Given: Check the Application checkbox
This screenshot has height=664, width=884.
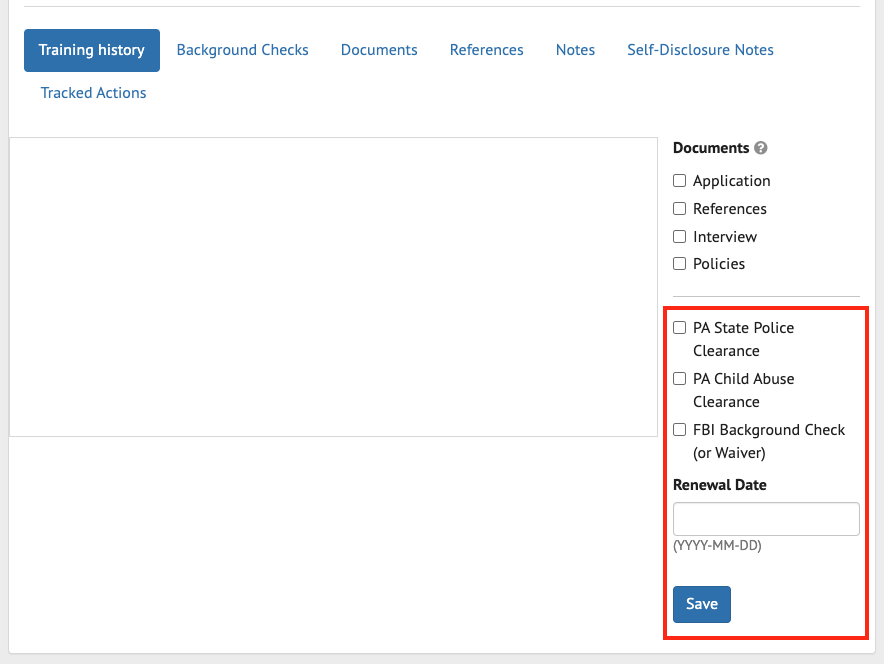Looking at the screenshot, I should 680,181.
